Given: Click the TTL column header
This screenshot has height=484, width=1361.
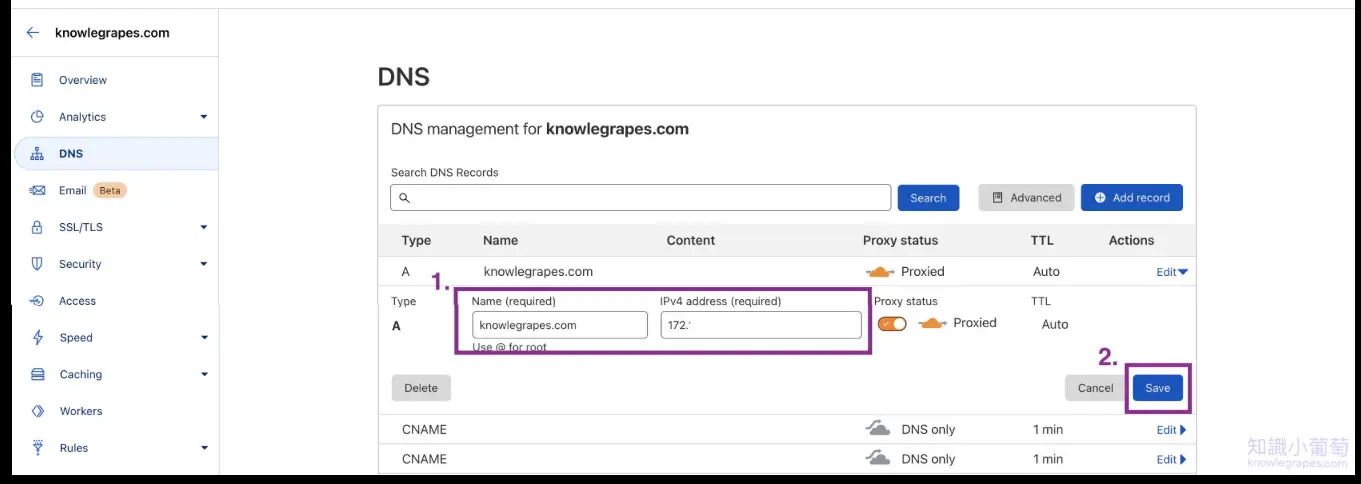Looking at the screenshot, I should click(x=1042, y=240).
